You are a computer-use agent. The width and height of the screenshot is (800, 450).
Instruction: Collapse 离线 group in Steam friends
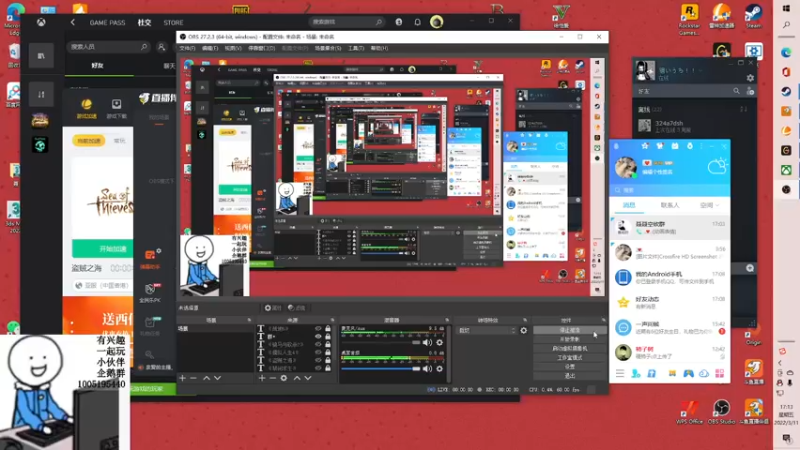click(649, 109)
